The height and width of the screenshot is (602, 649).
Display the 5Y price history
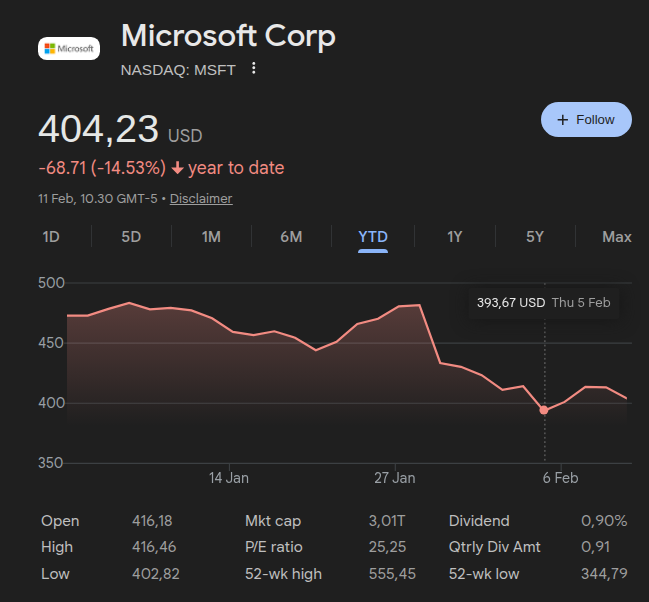(x=535, y=237)
